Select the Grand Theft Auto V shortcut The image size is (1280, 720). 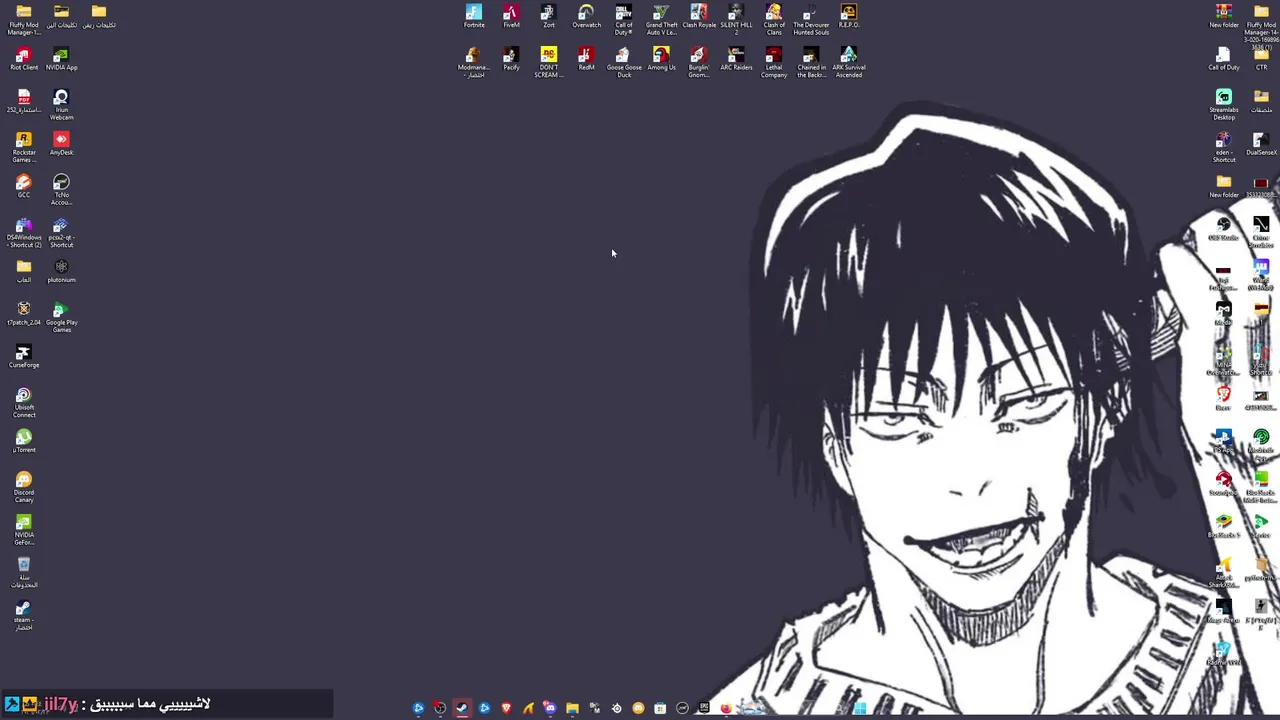coord(661,20)
